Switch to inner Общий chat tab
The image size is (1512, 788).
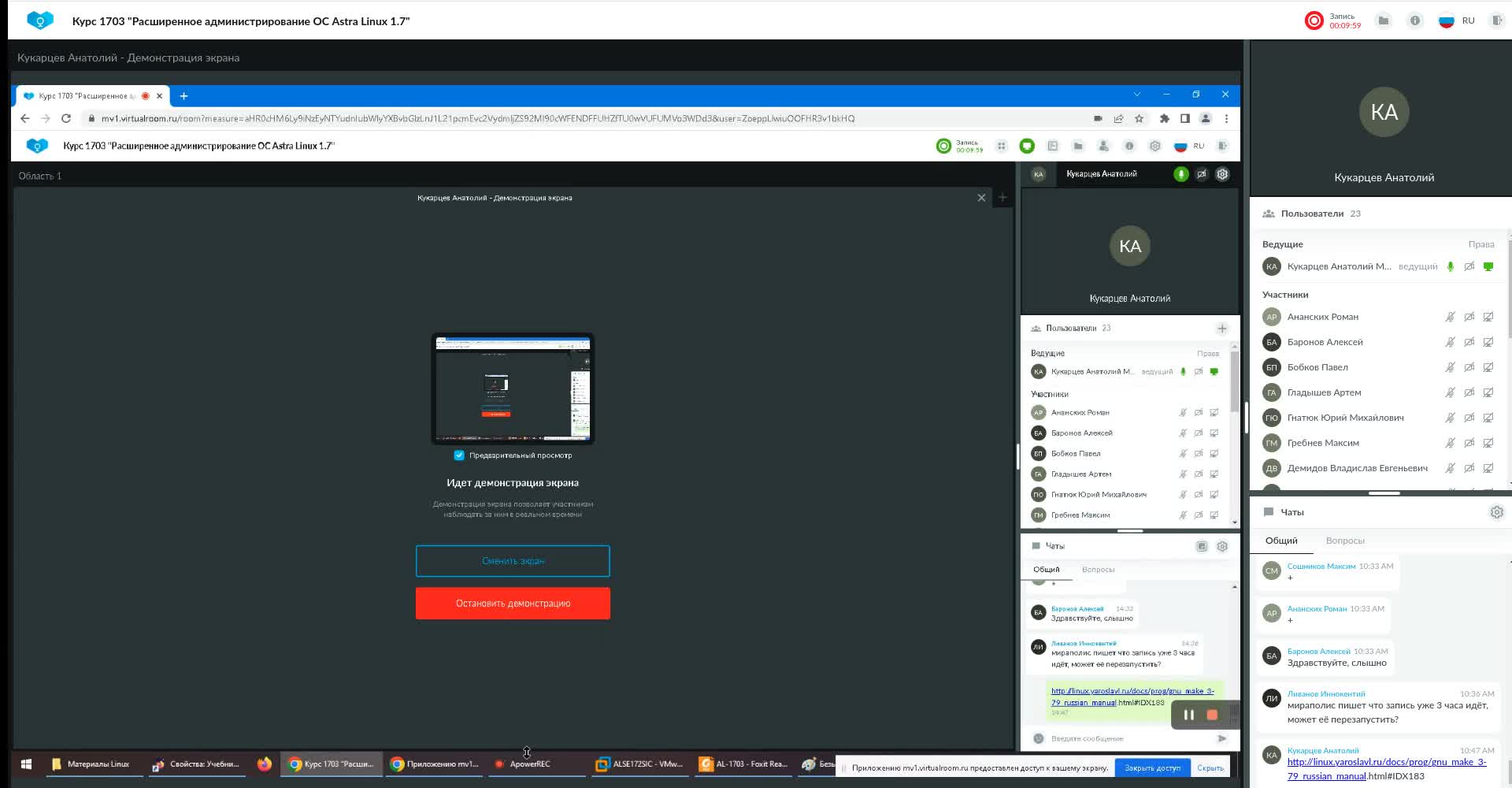(x=1047, y=570)
